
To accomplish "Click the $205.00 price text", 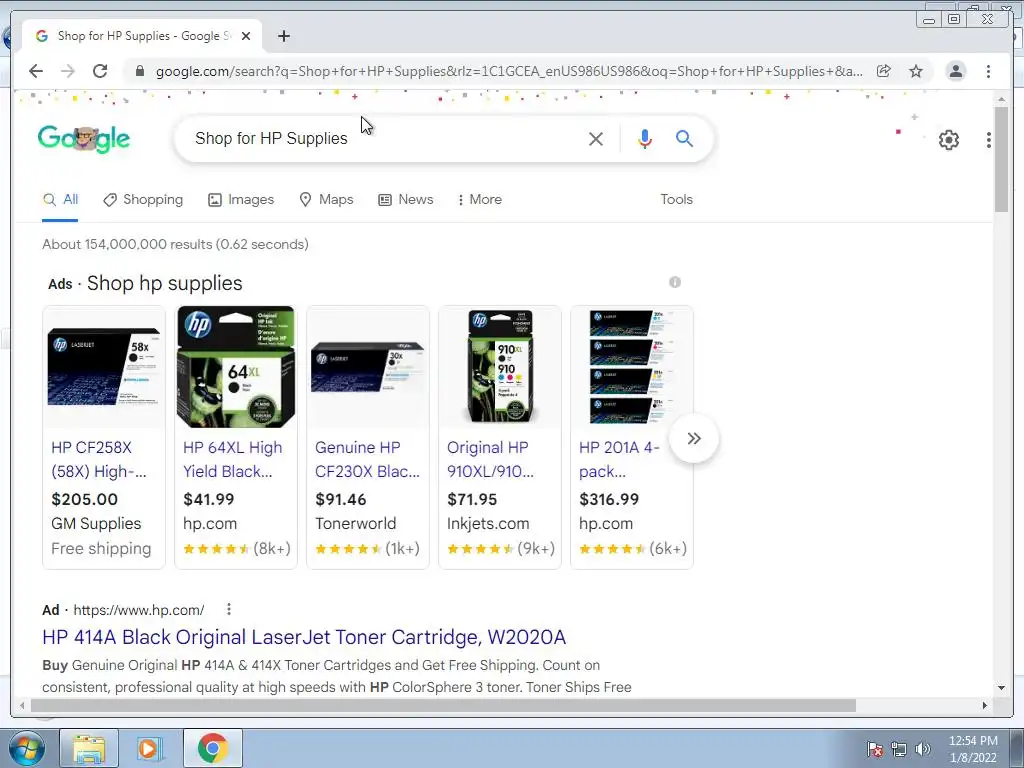I will point(84,500).
